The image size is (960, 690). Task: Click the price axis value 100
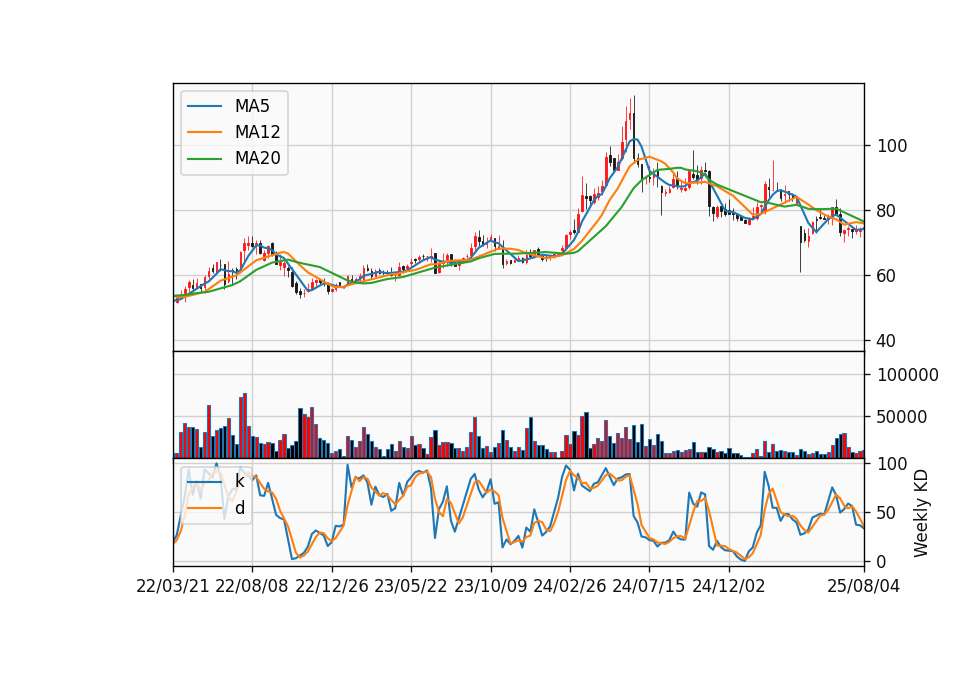click(892, 146)
